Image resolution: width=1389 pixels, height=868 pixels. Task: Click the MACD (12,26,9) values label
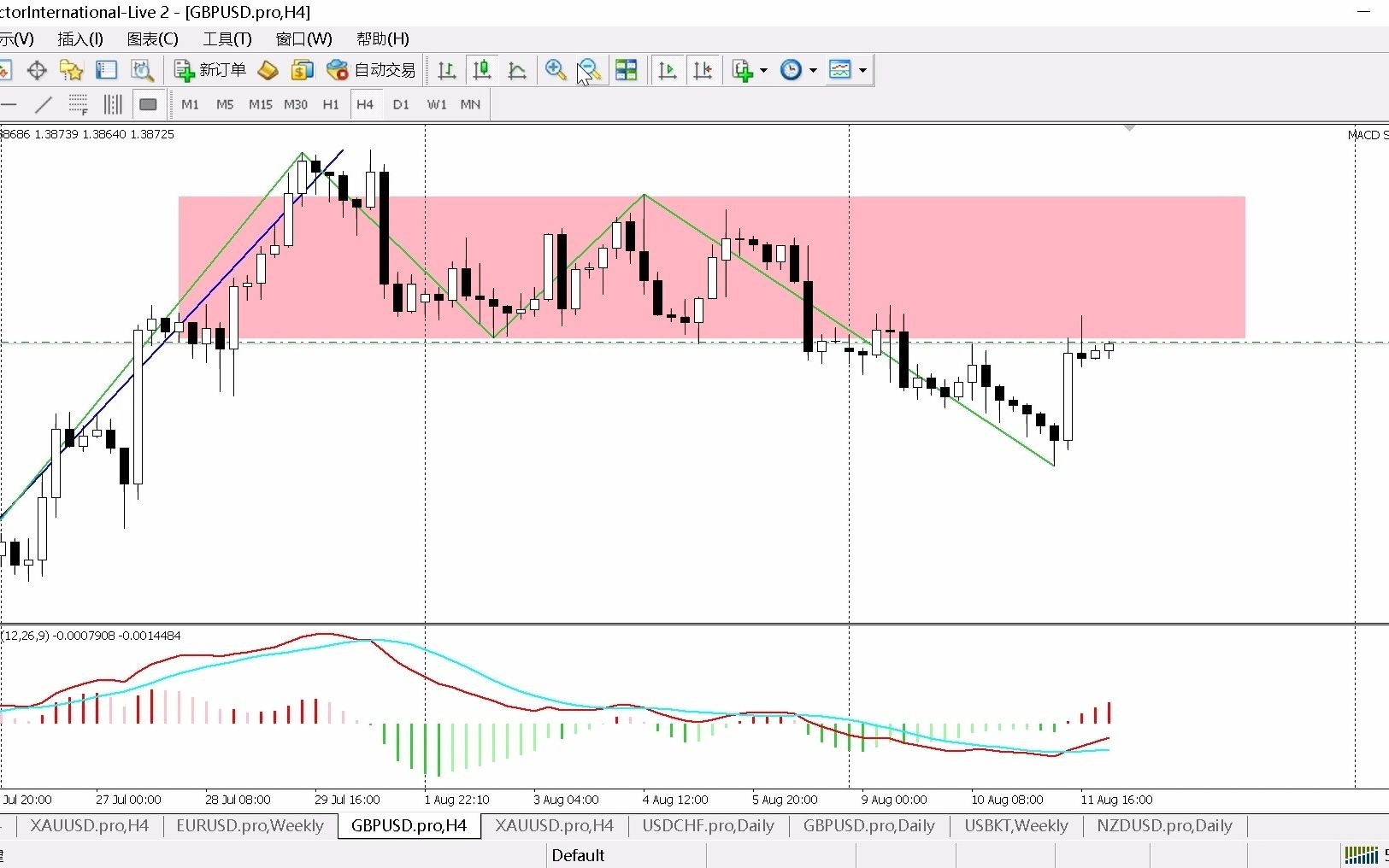pos(91,636)
